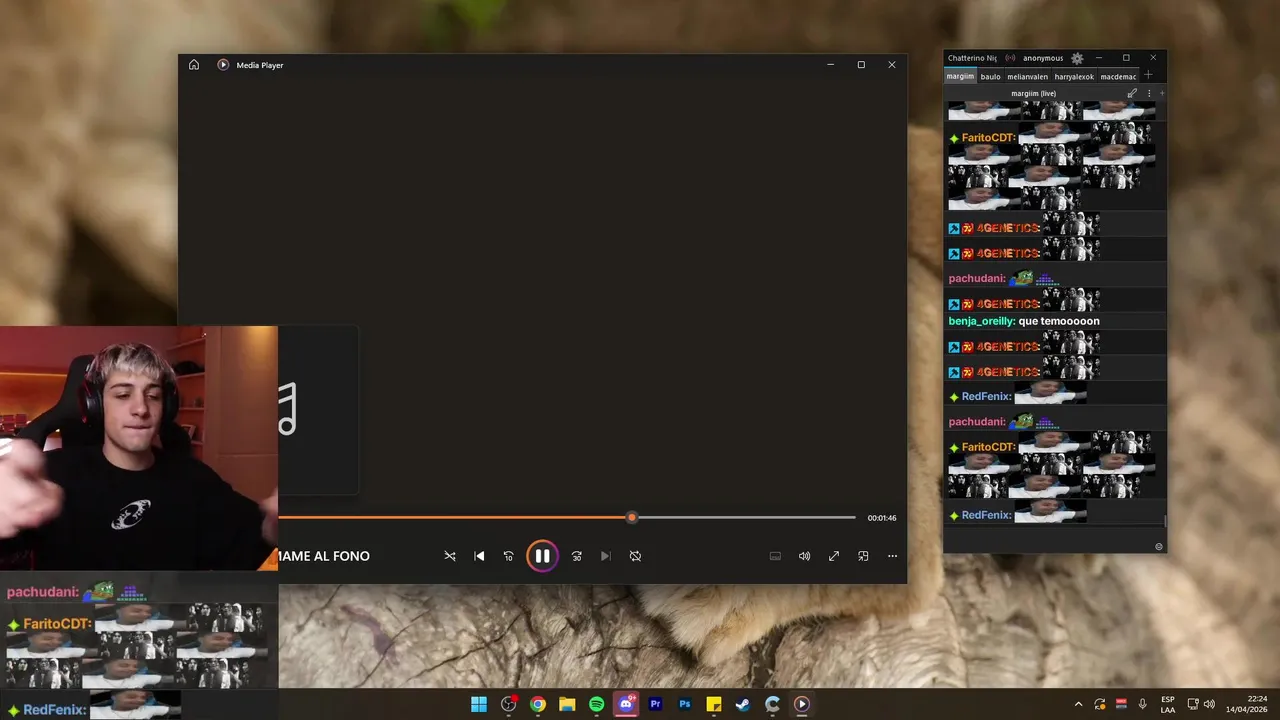Open Chatterino from taskbar
Viewport: 1280px width, 720px height.
tap(772, 704)
